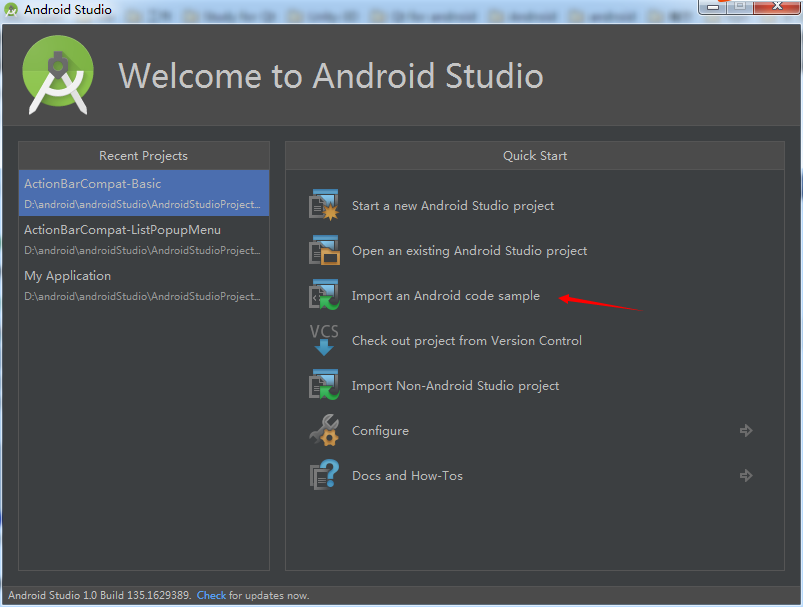Close the Android Studio window
Image resolution: width=803 pixels, height=607 pixels.
pyautogui.click(x=776, y=7)
